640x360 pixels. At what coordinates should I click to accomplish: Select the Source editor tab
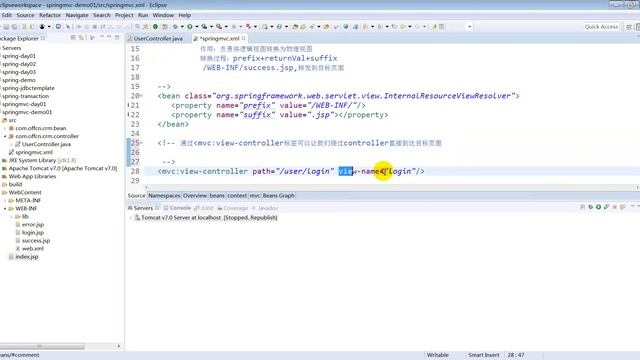pos(136,196)
